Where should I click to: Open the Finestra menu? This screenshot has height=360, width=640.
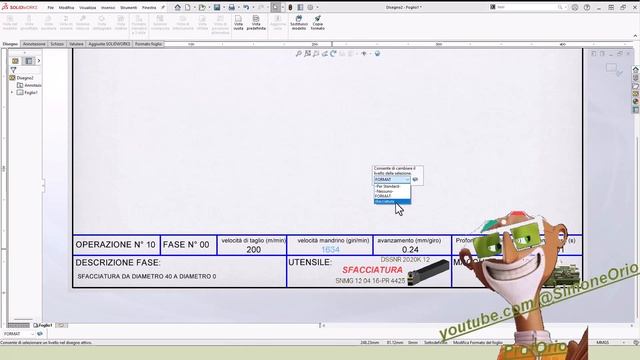coord(149,8)
